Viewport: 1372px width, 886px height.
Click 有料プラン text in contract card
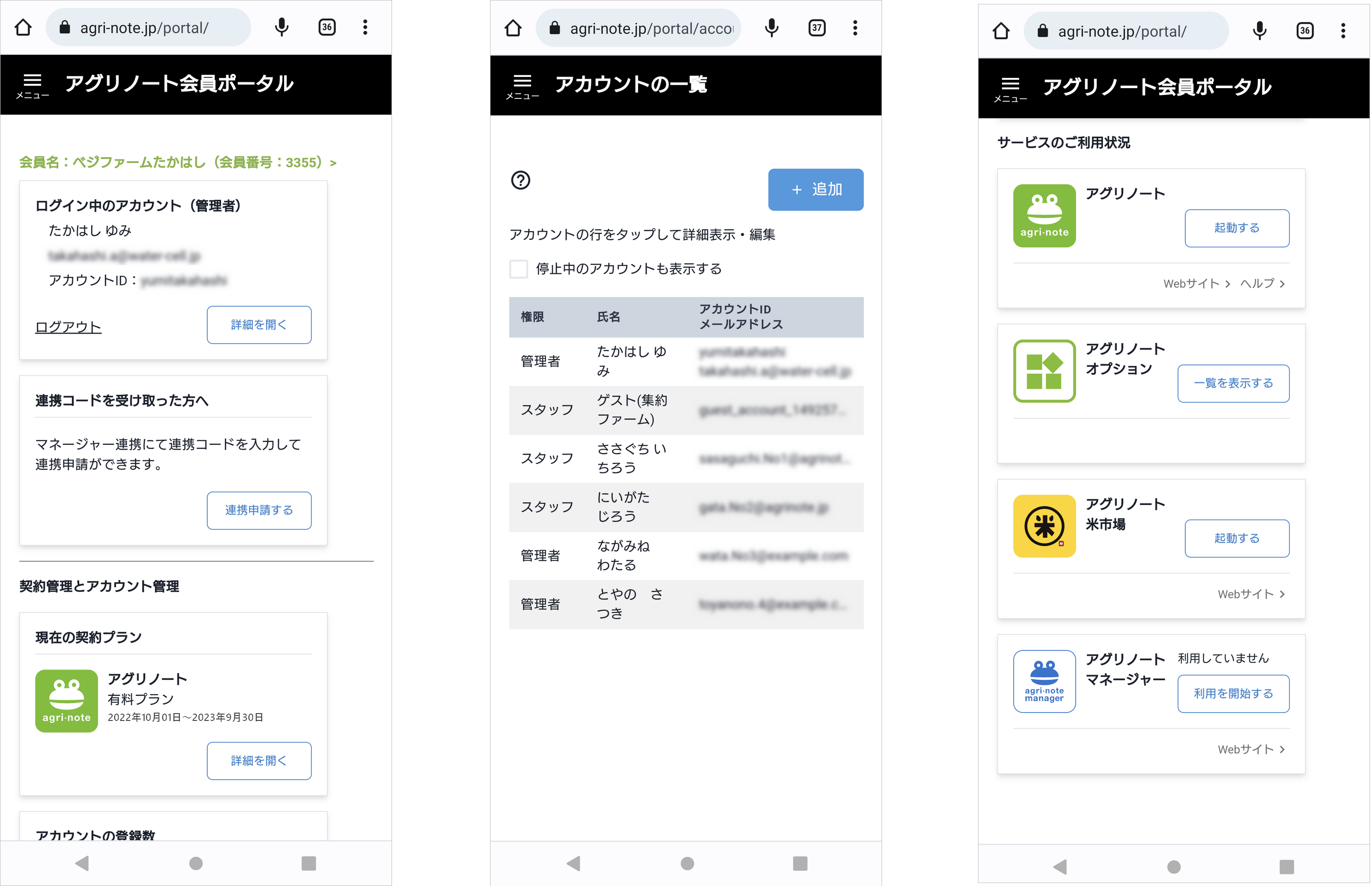click(141, 699)
